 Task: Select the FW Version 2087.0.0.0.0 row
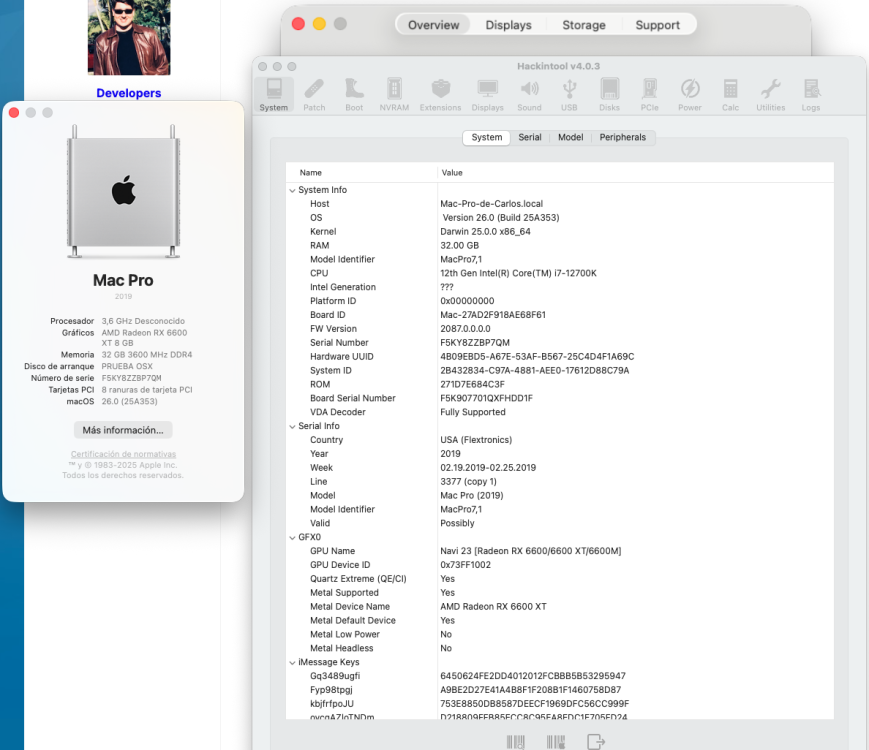pyautogui.click(x=560, y=329)
